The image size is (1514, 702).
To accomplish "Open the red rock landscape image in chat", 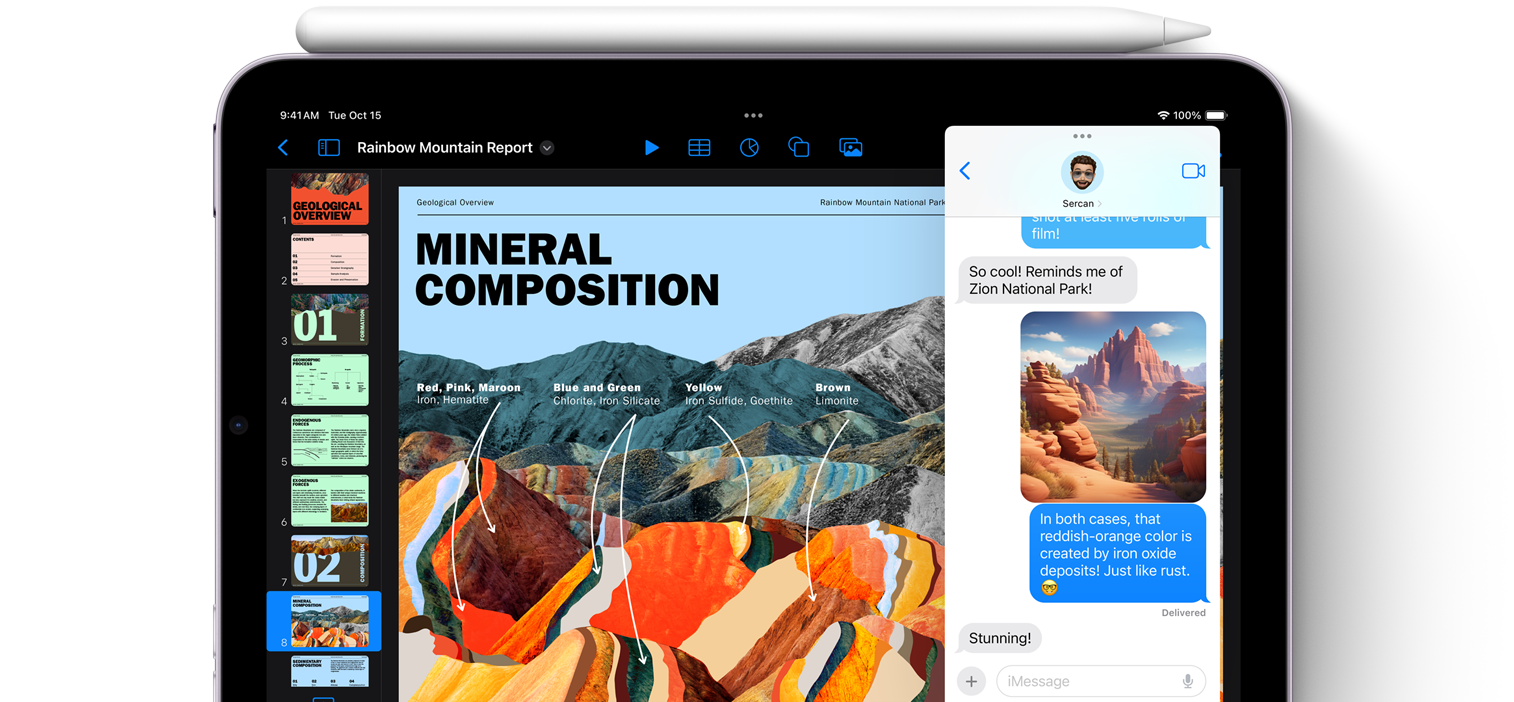I will pyautogui.click(x=1112, y=407).
